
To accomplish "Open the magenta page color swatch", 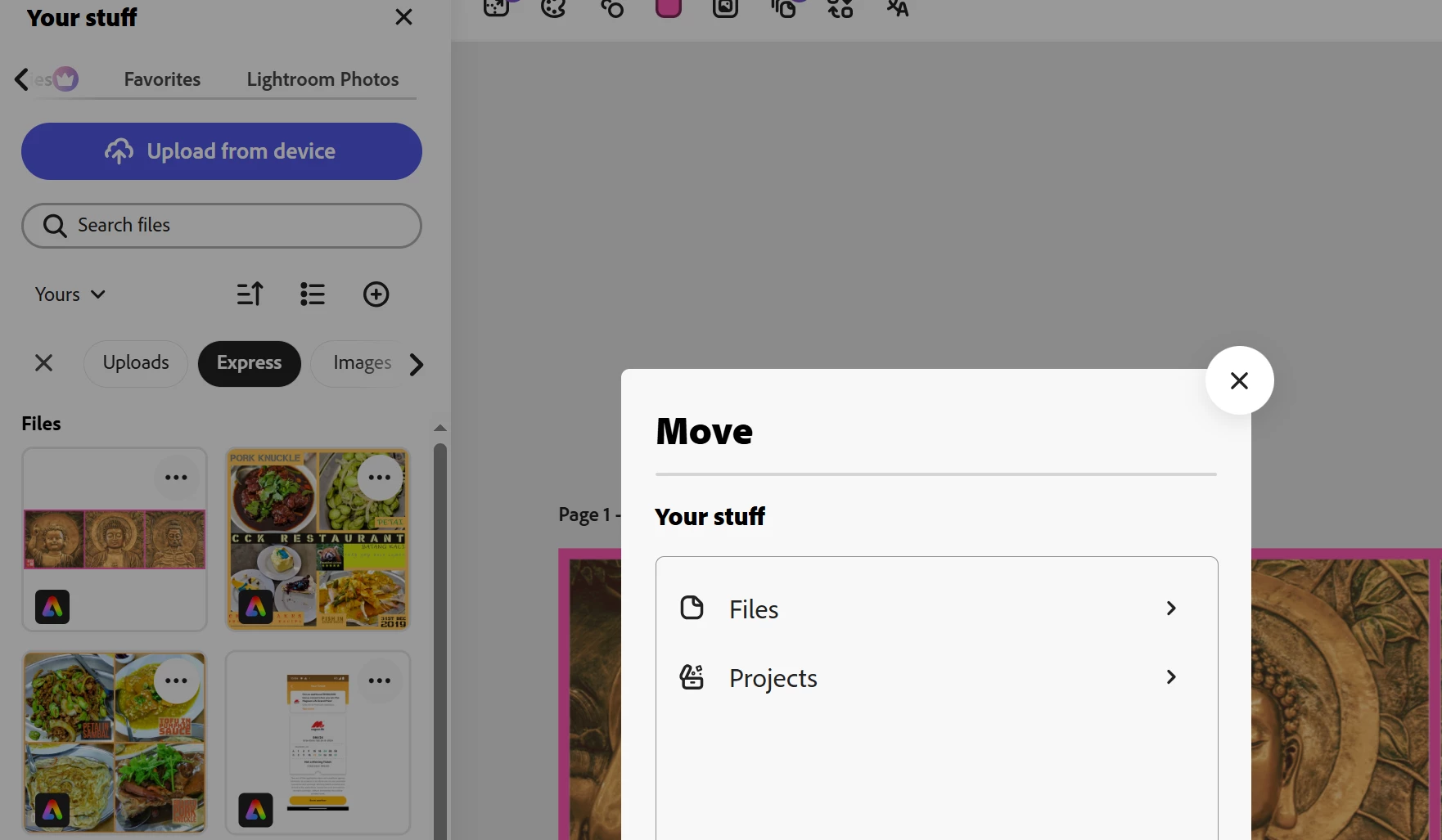I will 669,8.
